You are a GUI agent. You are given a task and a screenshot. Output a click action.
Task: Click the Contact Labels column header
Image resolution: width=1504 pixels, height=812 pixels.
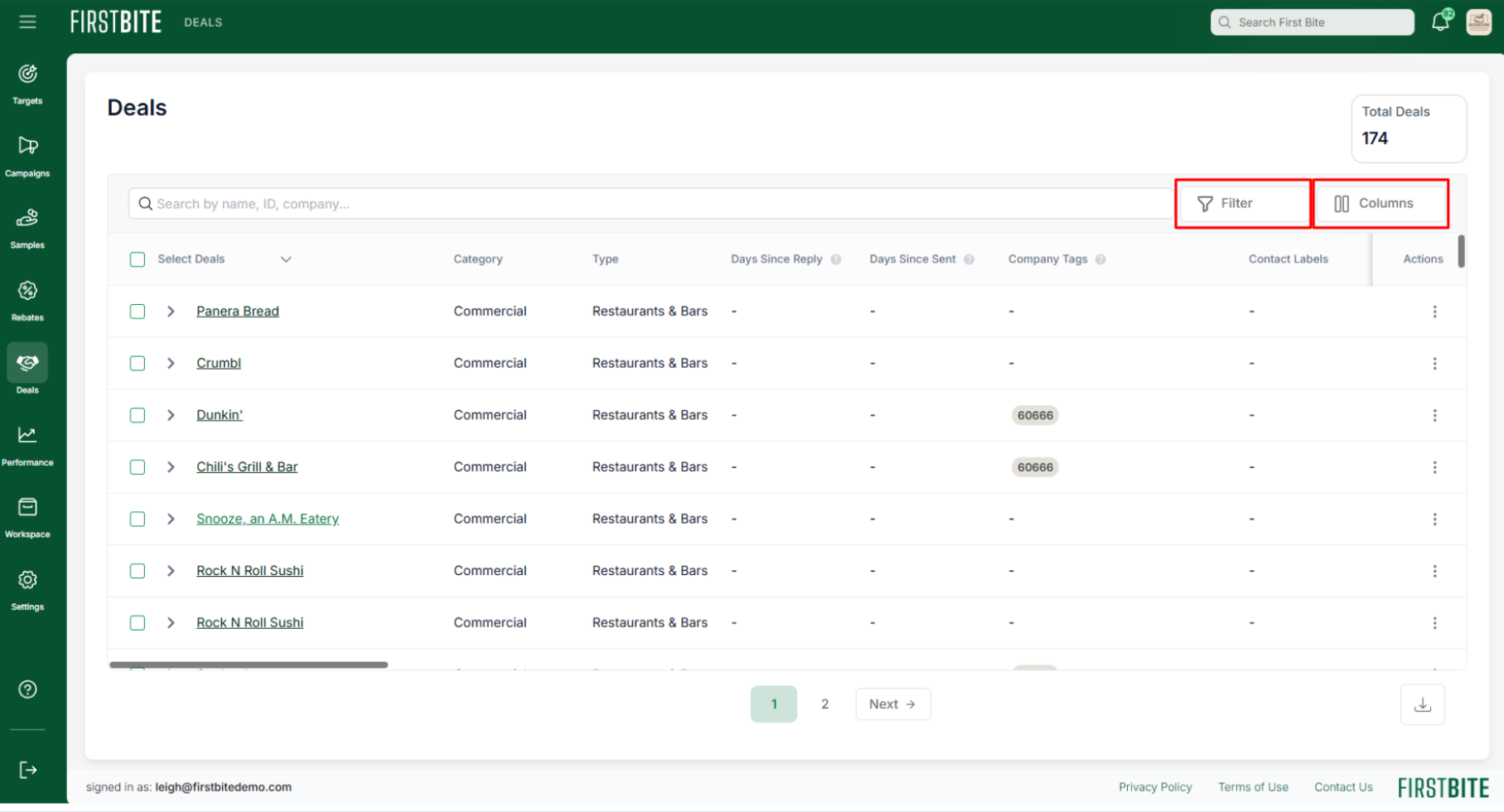tap(1289, 259)
